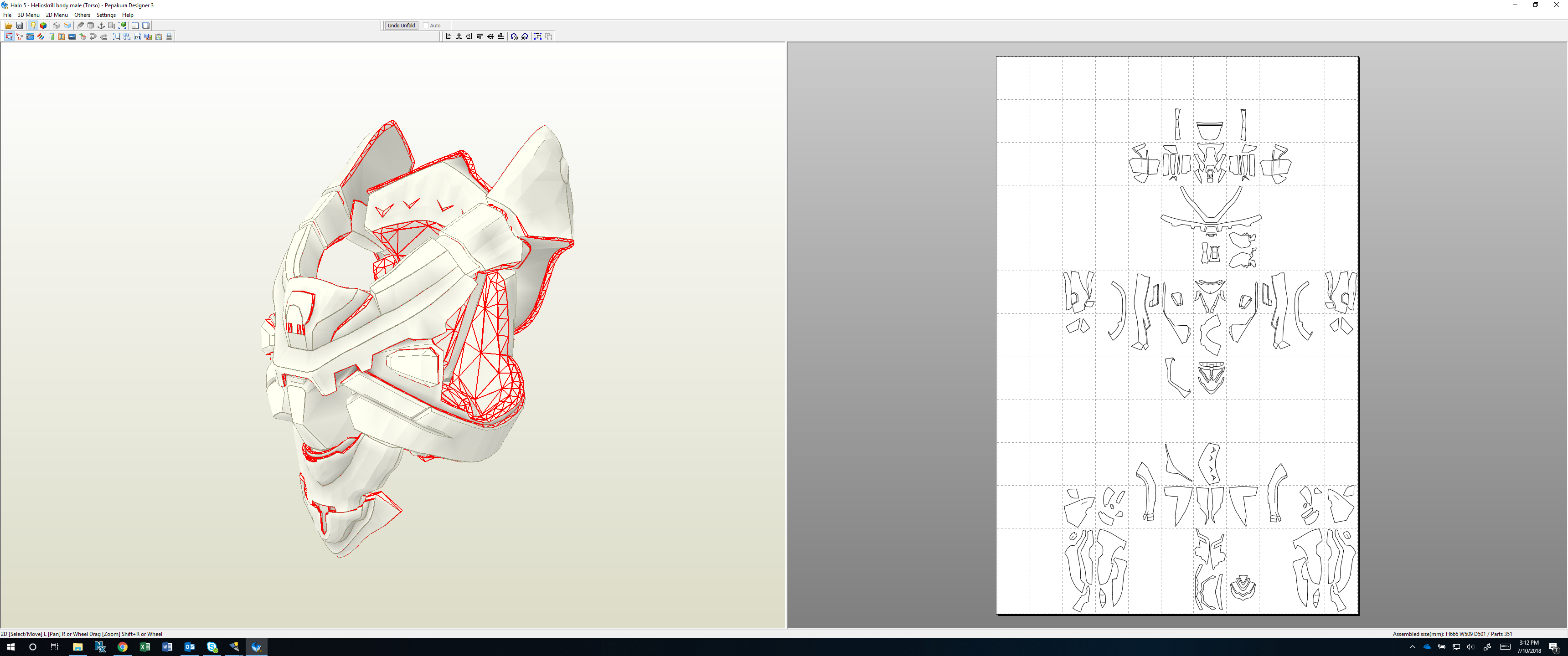Align selected parts to vertical center

point(490,36)
